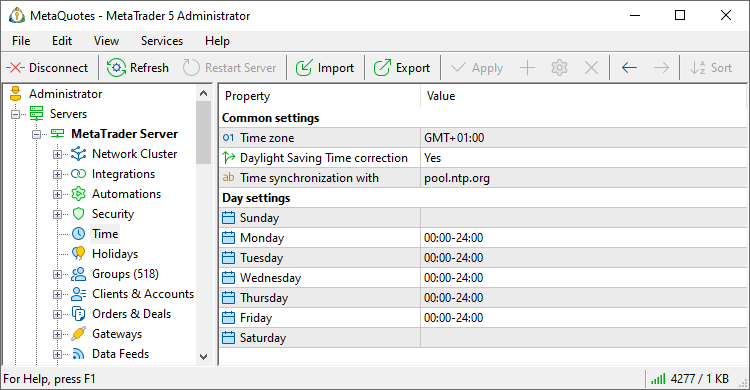750x390 pixels.
Task: Click the Clients & Accounts icon
Action: click(78, 294)
